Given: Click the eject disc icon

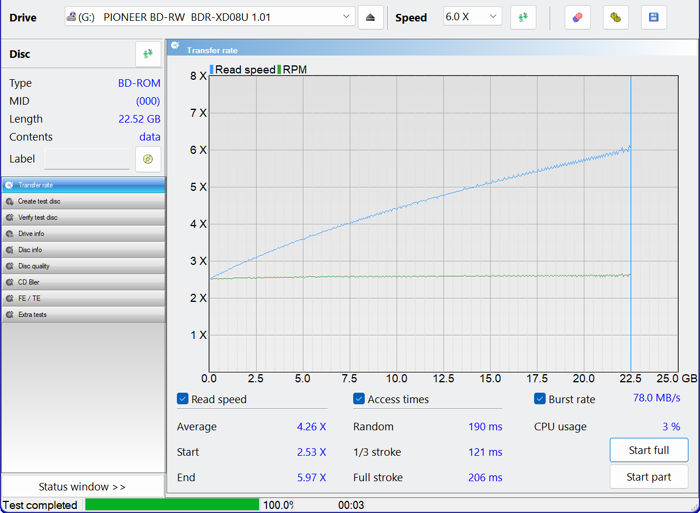Looking at the screenshot, I should [x=371, y=17].
